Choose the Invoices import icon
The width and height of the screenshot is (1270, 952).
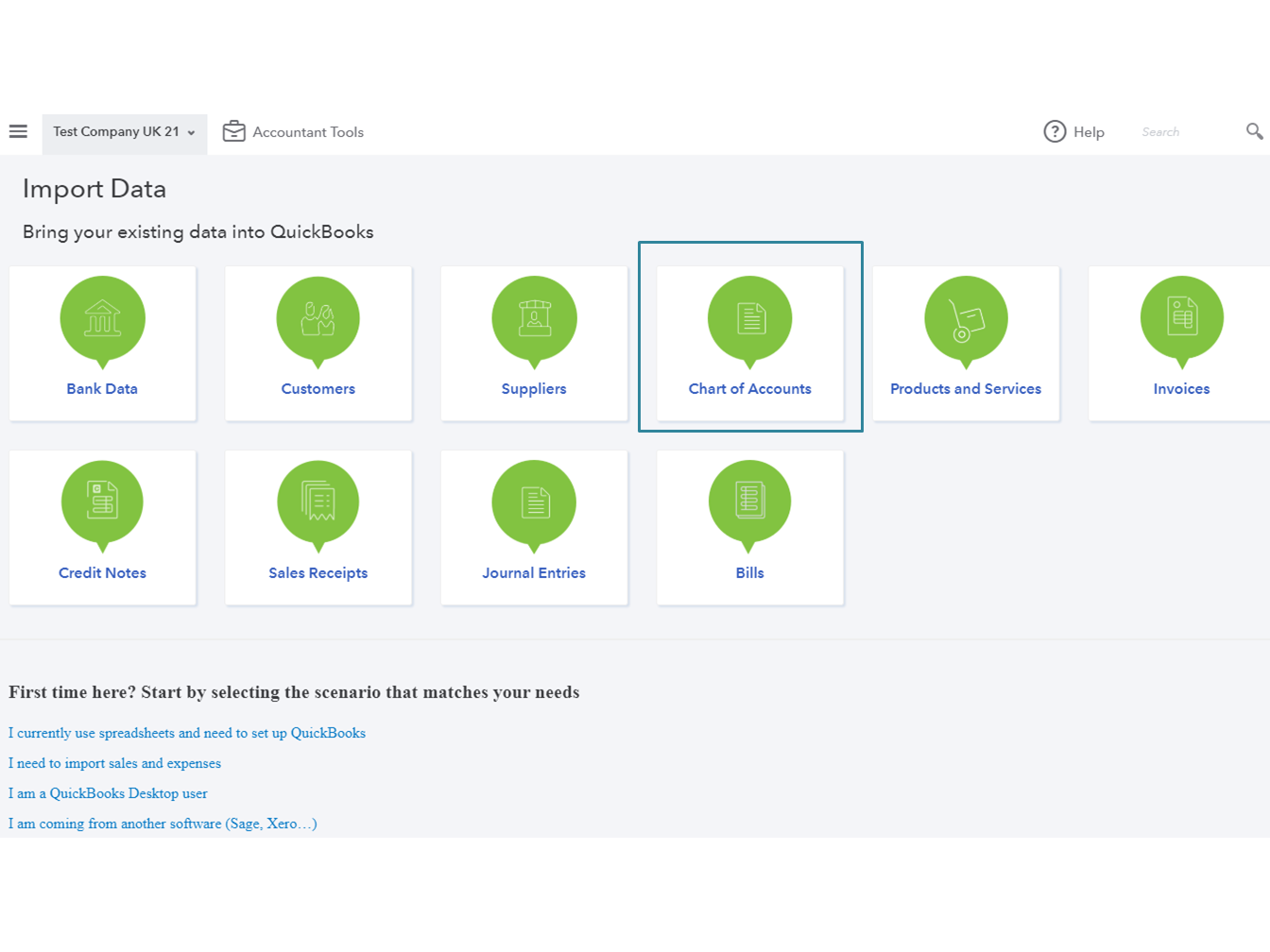coord(1181,319)
